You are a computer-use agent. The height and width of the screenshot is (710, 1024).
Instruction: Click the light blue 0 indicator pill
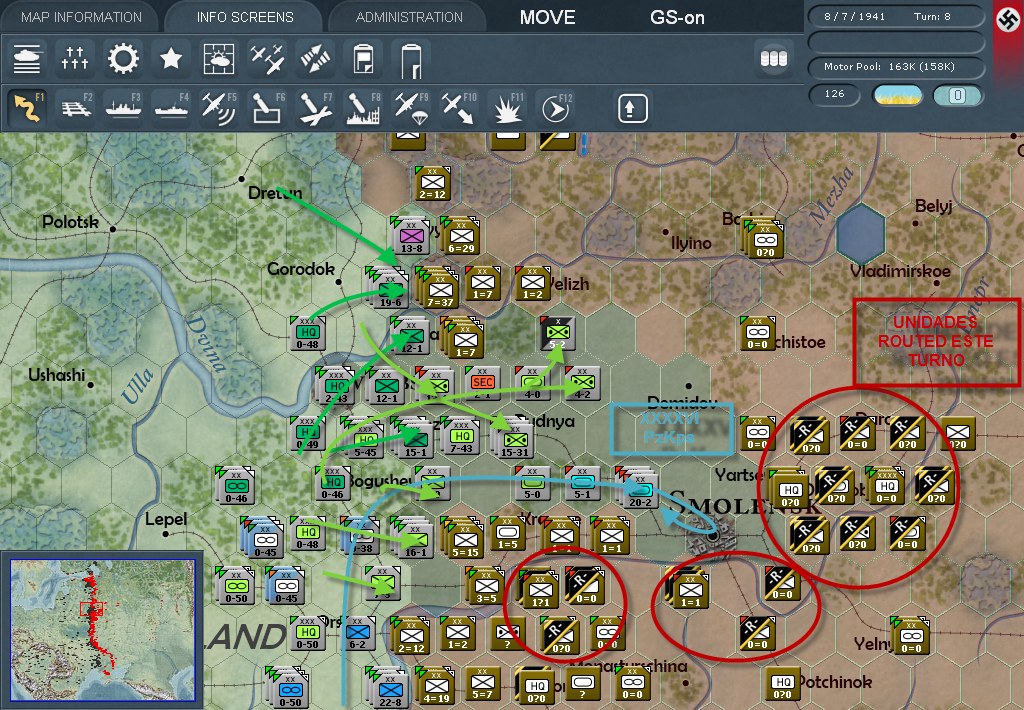tap(957, 95)
